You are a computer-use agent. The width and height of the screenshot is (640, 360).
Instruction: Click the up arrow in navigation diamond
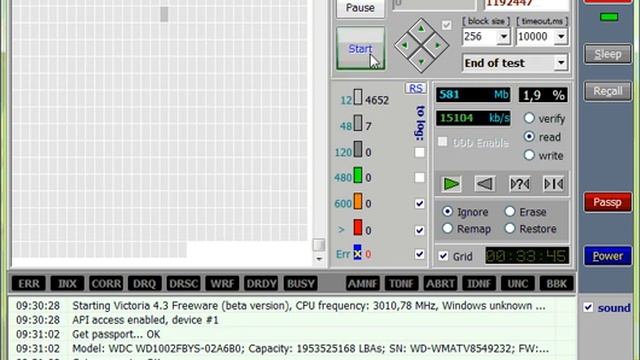(x=421, y=29)
